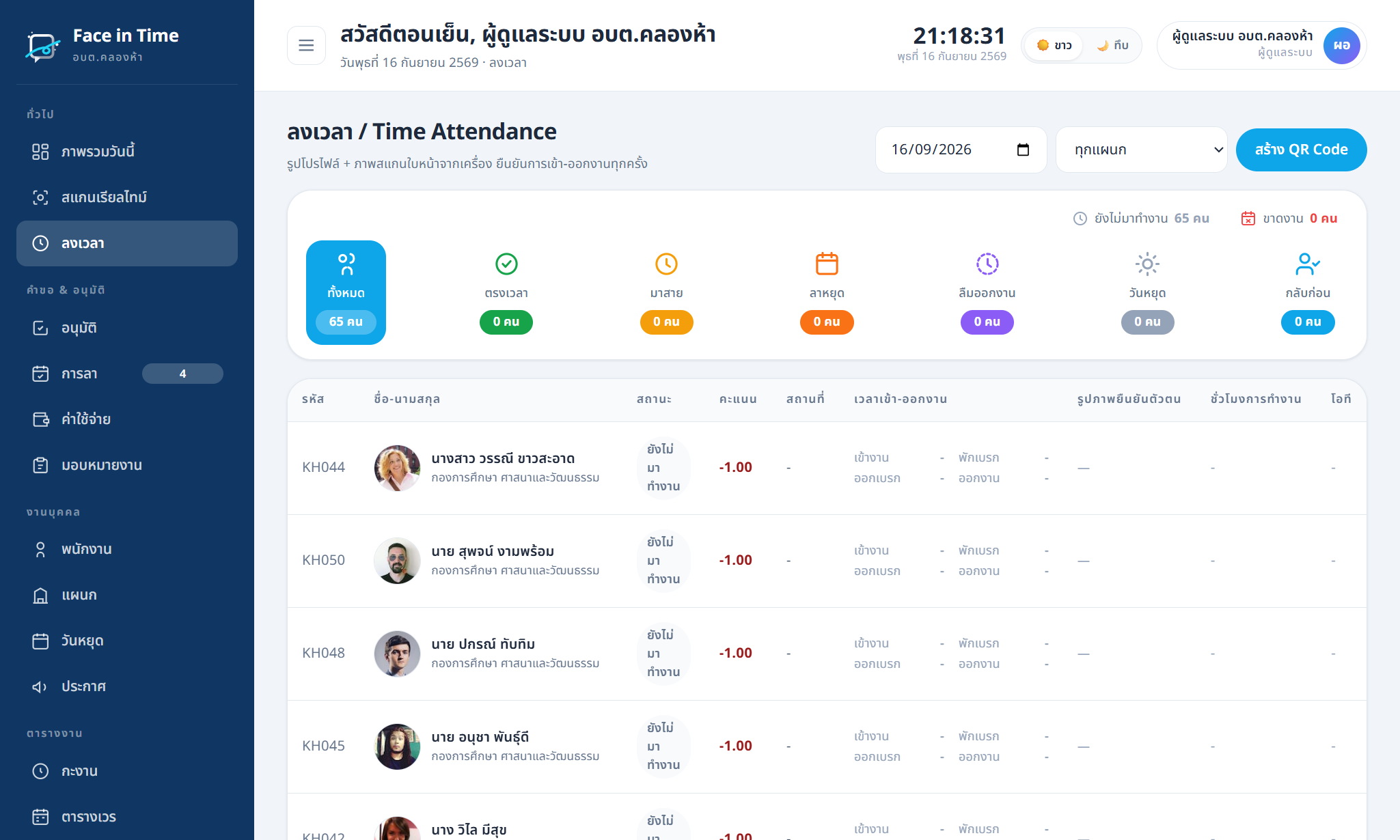Viewport: 1400px width, 840px height.
Task: Open ตารางเวร duty schedule page
Action: [x=127, y=817]
